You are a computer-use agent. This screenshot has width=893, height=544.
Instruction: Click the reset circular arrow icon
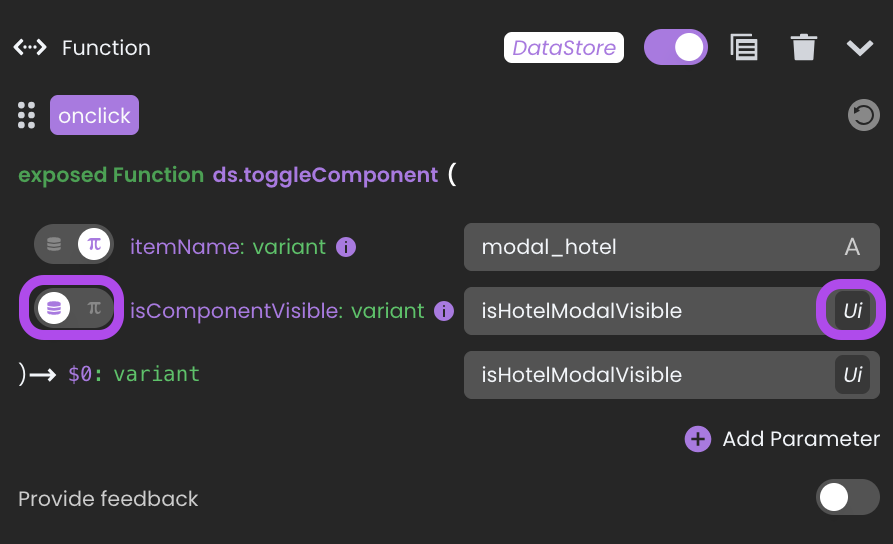click(863, 115)
